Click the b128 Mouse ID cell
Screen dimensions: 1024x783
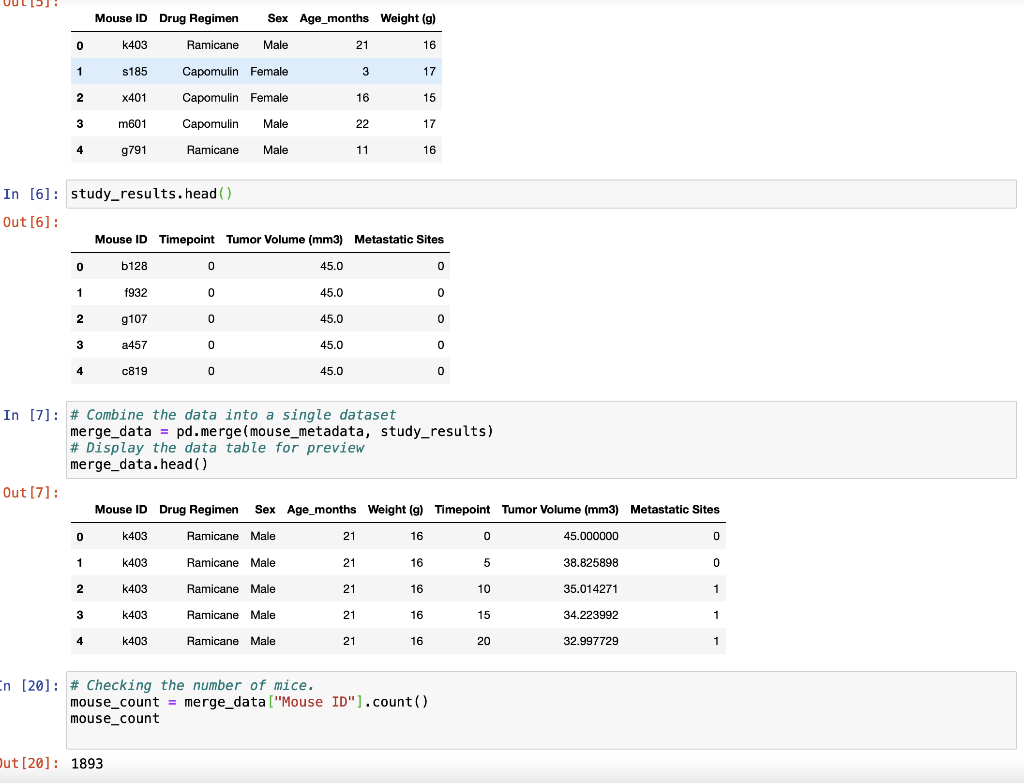134,266
